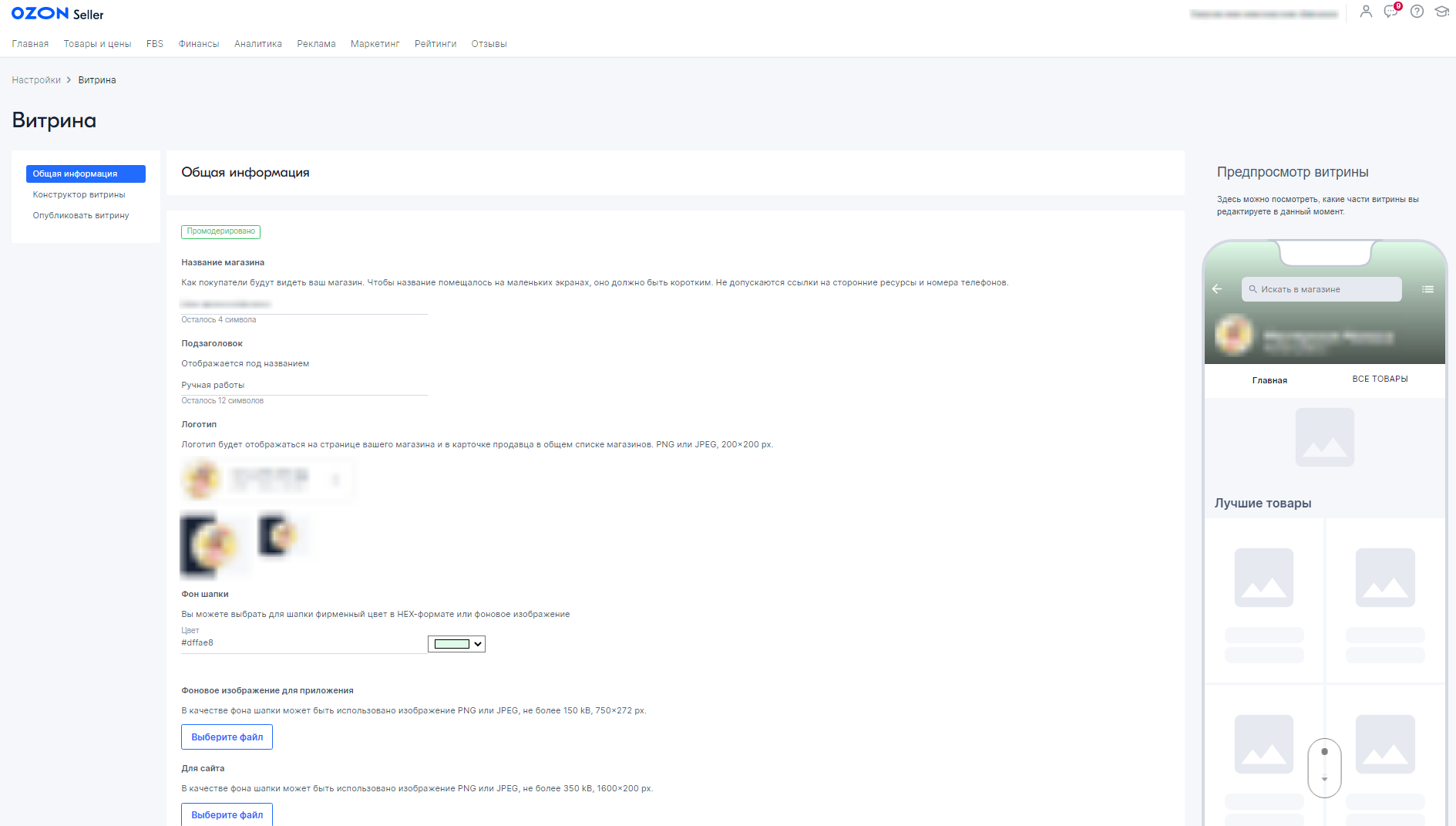
Task: Open the Маркетинг menu
Action: click(375, 44)
